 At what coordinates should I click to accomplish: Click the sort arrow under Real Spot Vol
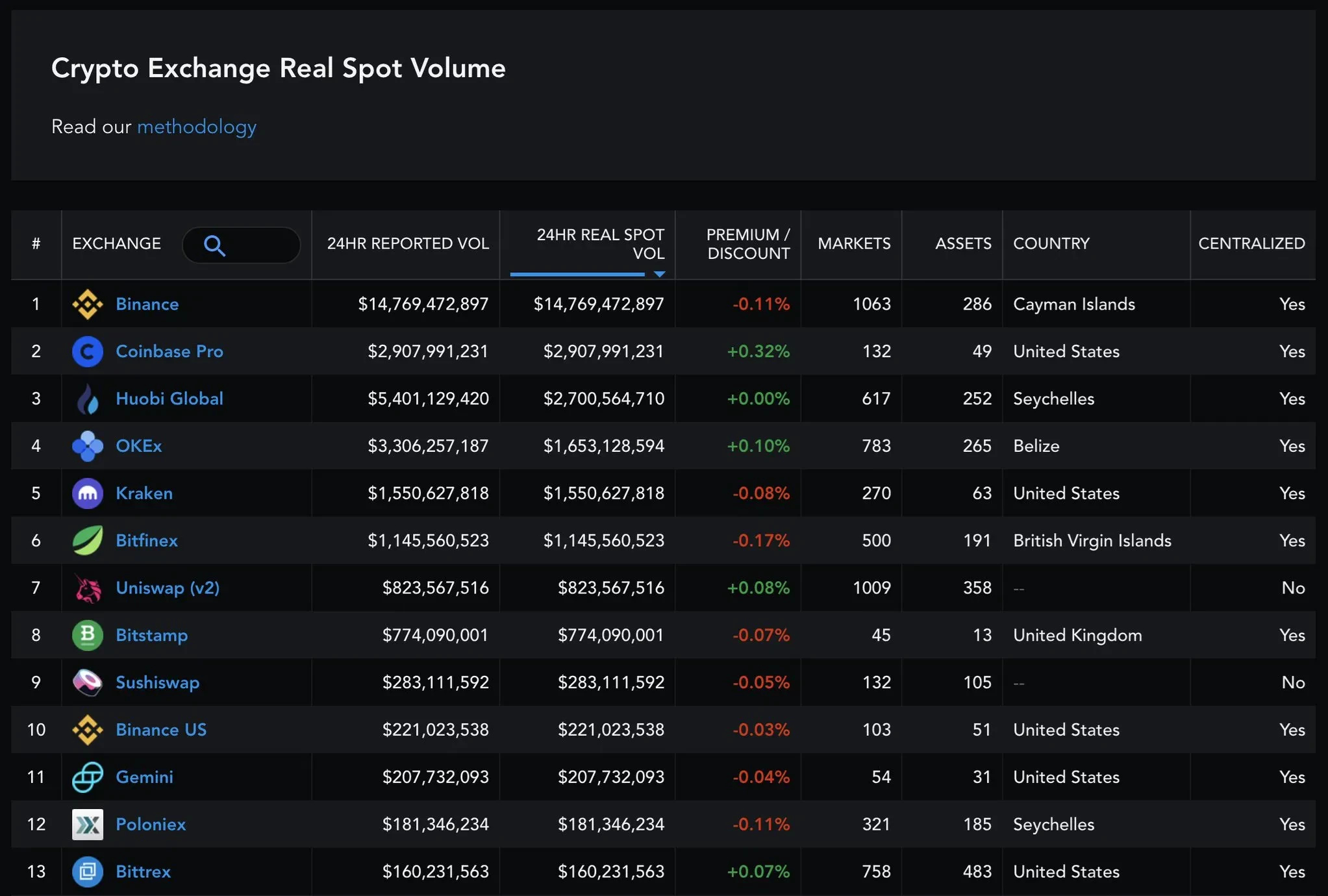click(x=659, y=275)
